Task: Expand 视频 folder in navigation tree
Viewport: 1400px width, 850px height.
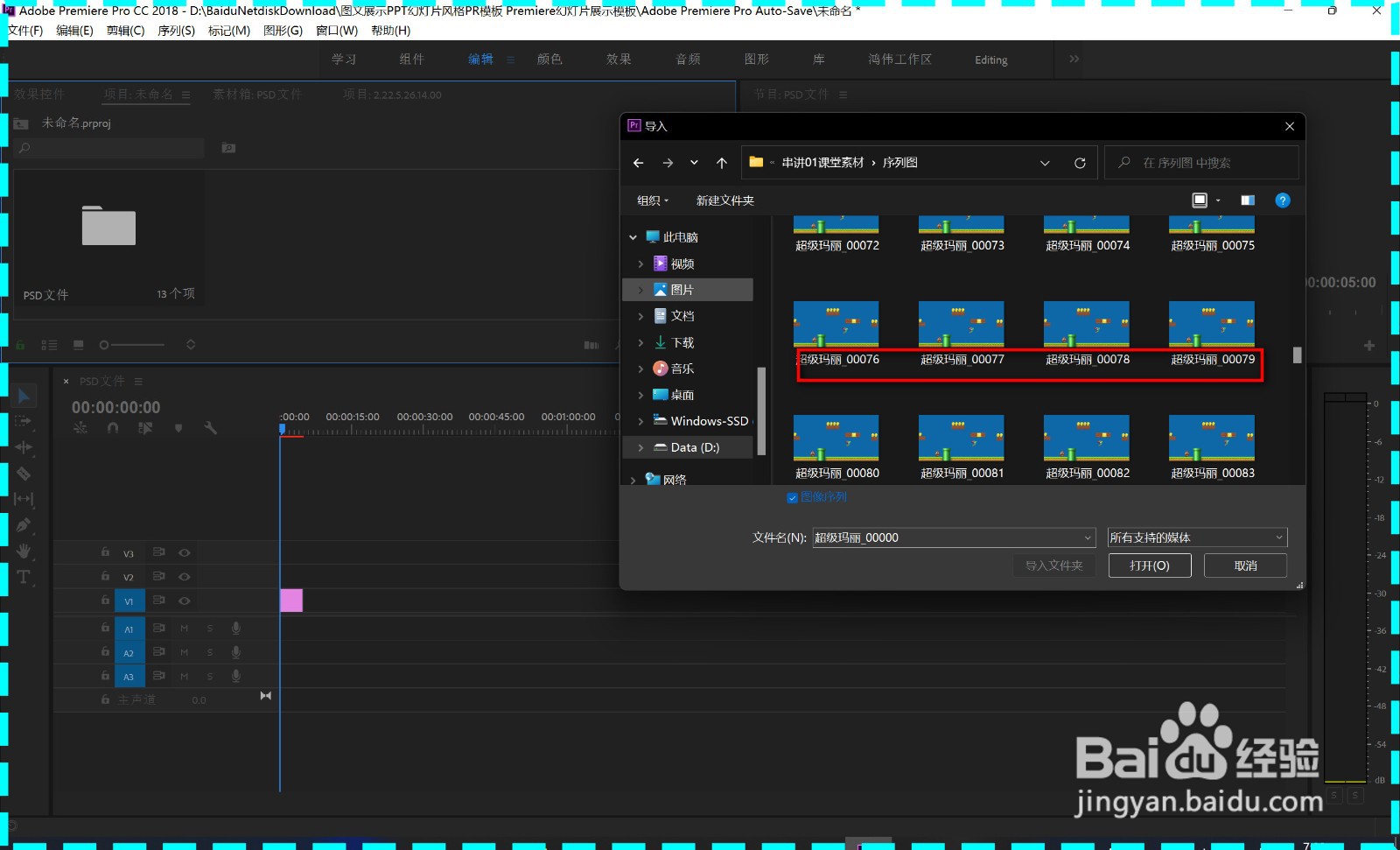Action: point(640,263)
